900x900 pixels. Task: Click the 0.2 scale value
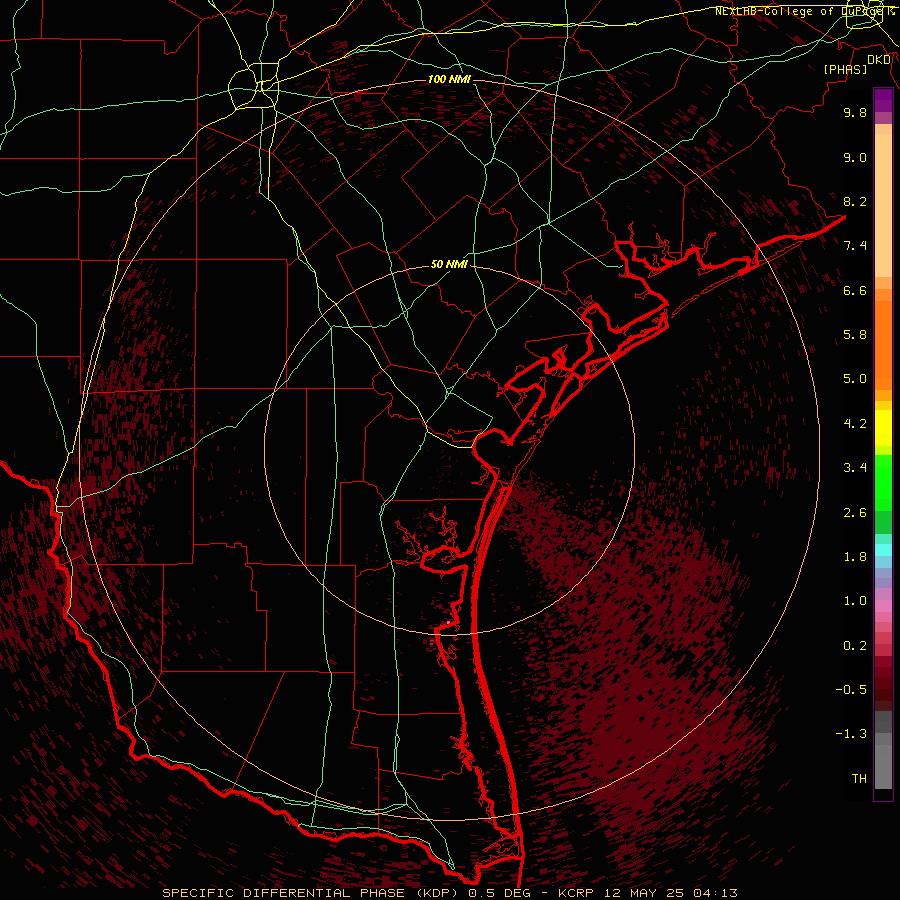(x=855, y=646)
